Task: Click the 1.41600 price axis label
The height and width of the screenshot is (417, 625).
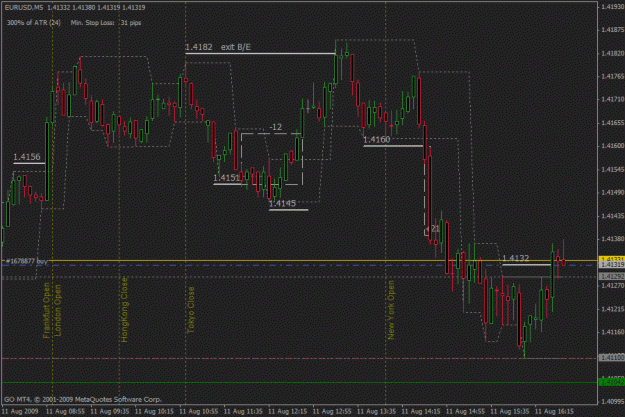Action: coord(613,146)
